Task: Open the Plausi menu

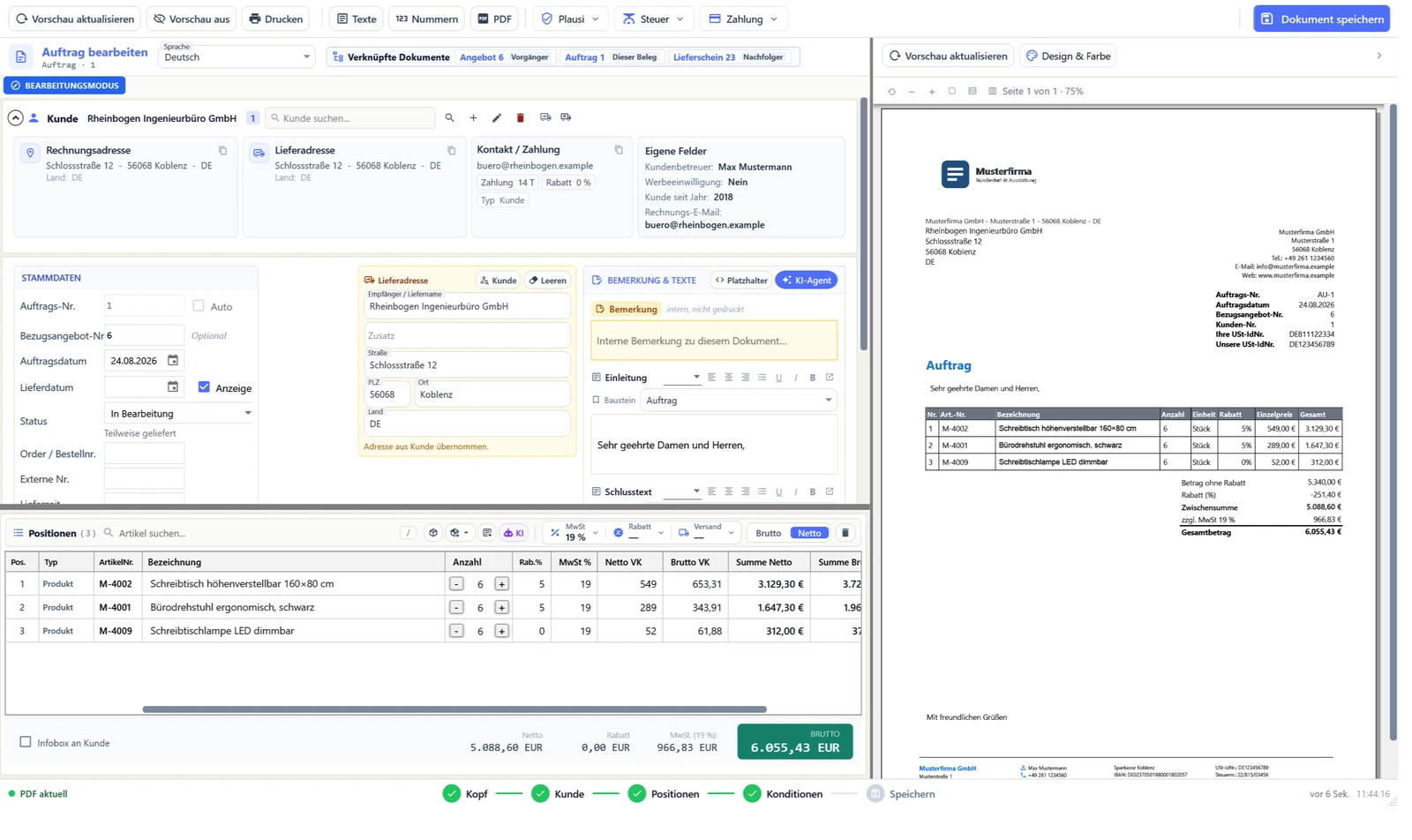Action: click(x=570, y=19)
